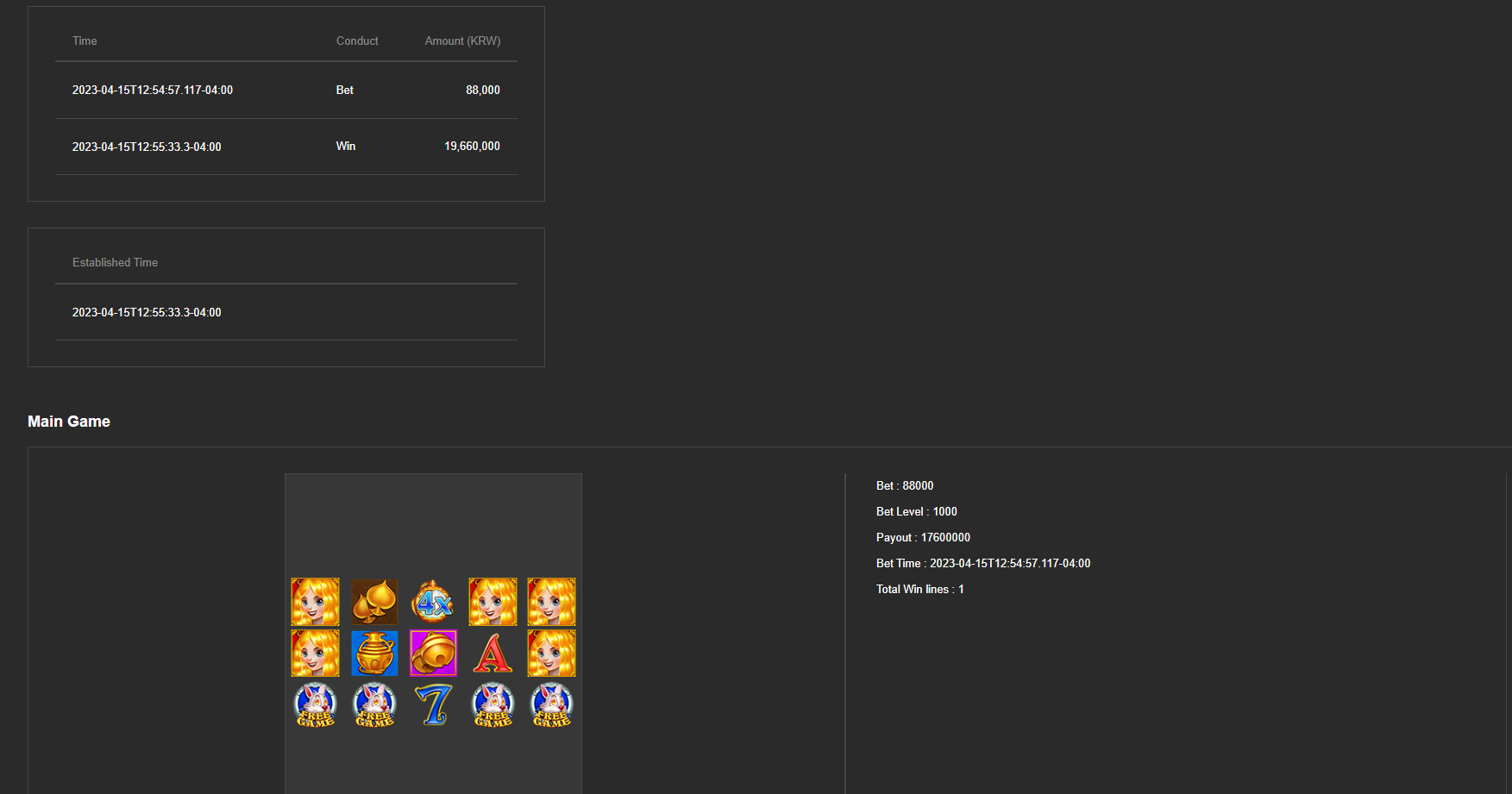Screen dimensions: 1512x794
Task: Select the golden bell on purple symbol
Action: tap(433, 653)
